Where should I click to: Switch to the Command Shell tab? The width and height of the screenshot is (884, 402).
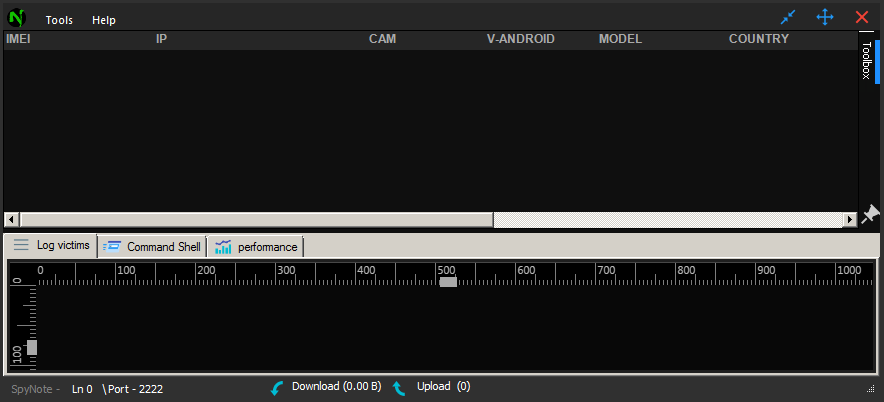[x=152, y=246]
